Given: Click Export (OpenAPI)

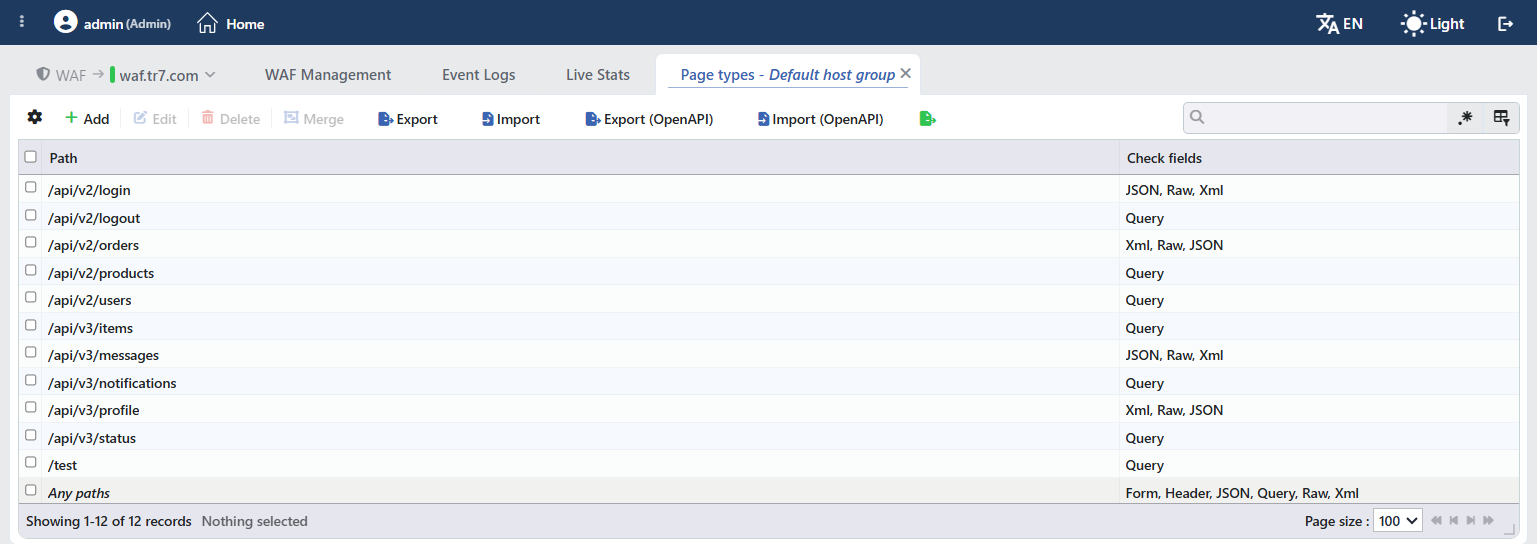Looking at the screenshot, I should click(648, 119).
